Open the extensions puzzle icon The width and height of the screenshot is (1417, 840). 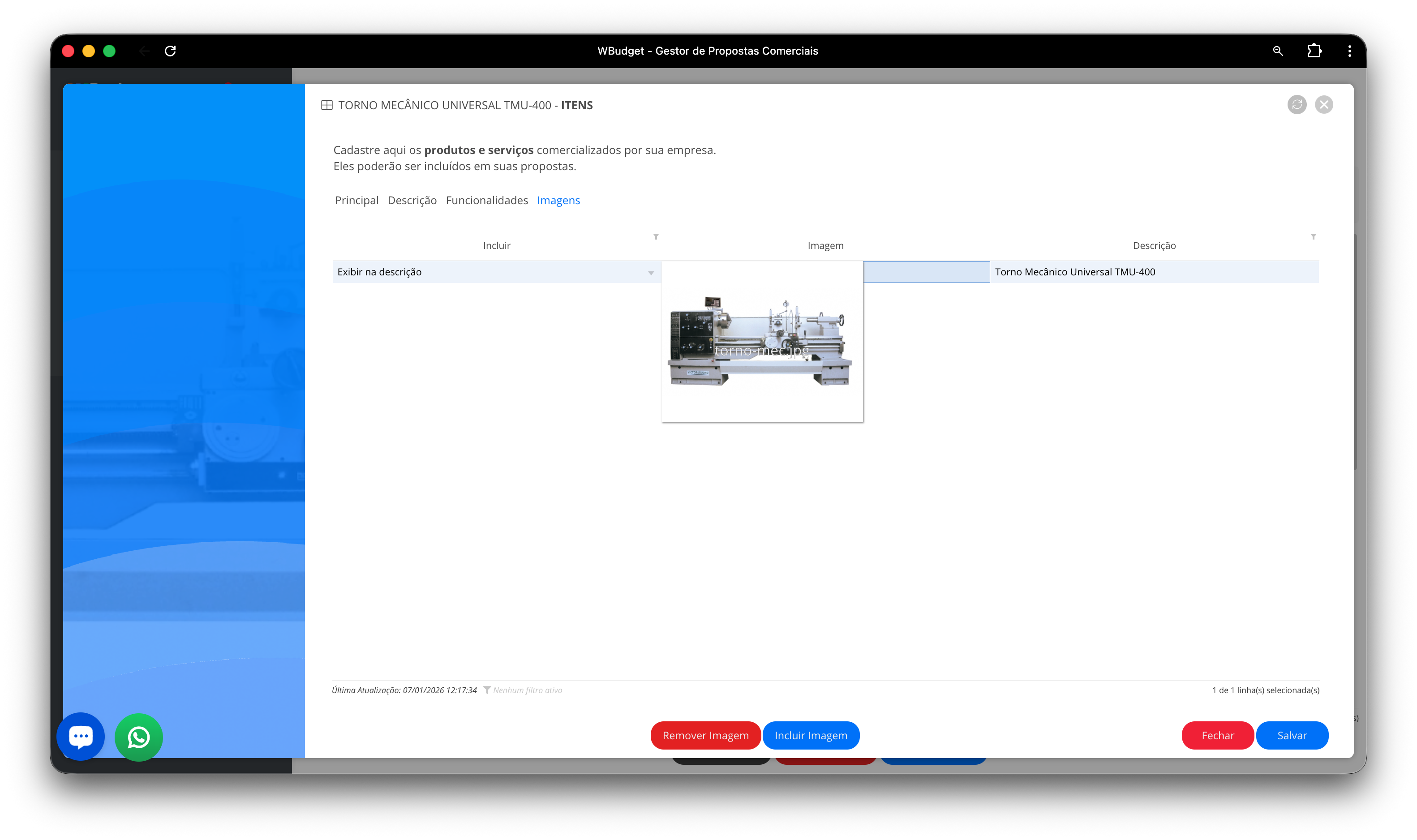[1314, 51]
